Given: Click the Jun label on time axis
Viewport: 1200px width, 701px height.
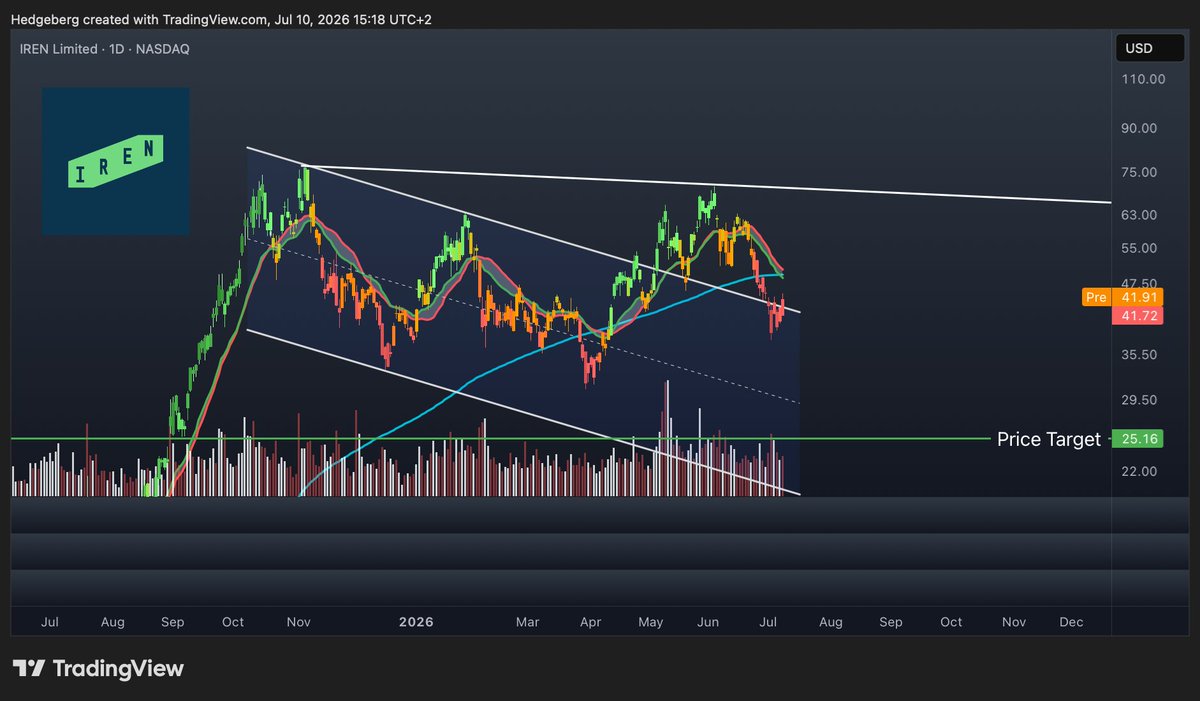Looking at the screenshot, I should pyautogui.click(x=708, y=622).
